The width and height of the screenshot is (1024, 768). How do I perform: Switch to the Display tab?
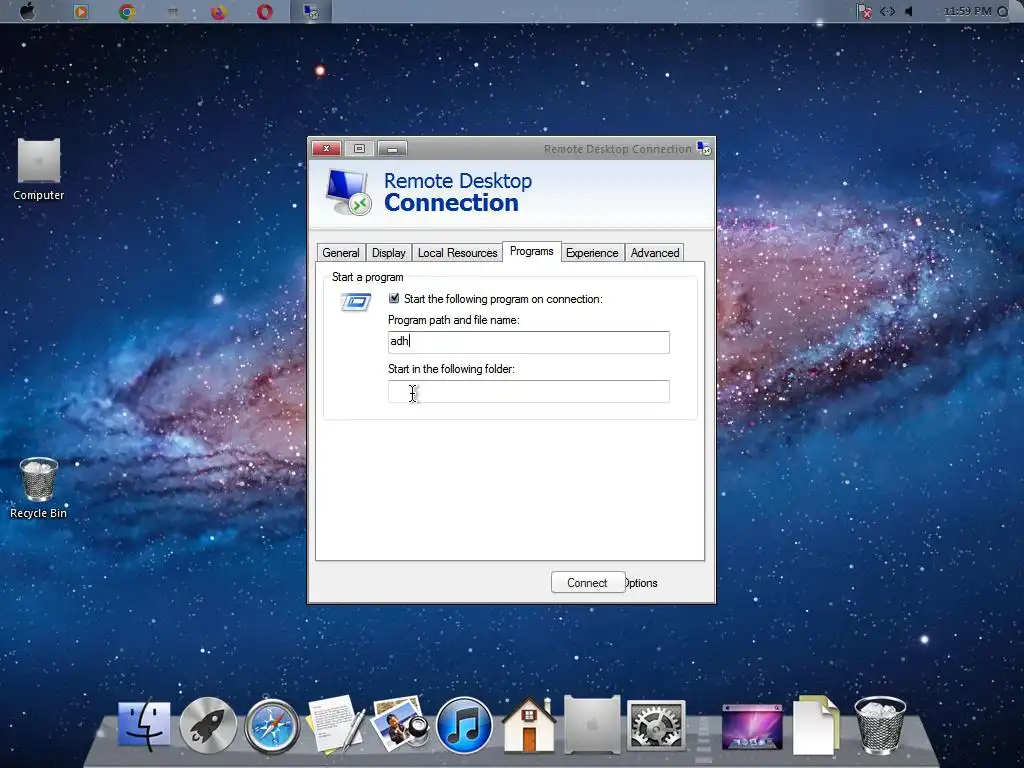click(389, 253)
